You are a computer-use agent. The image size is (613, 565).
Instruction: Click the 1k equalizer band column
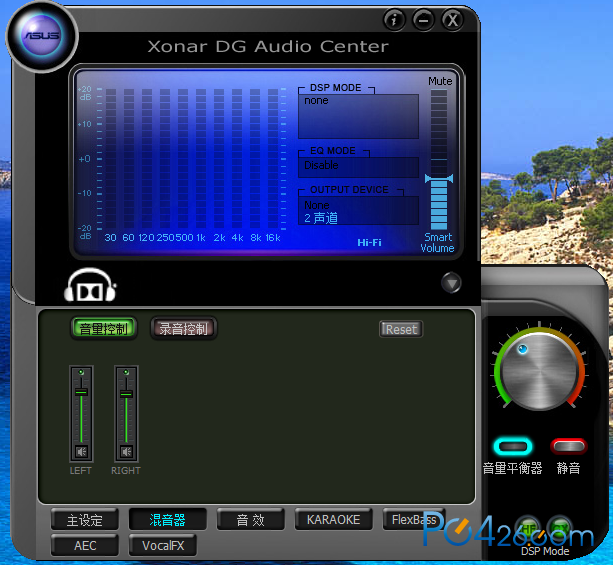tap(201, 158)
